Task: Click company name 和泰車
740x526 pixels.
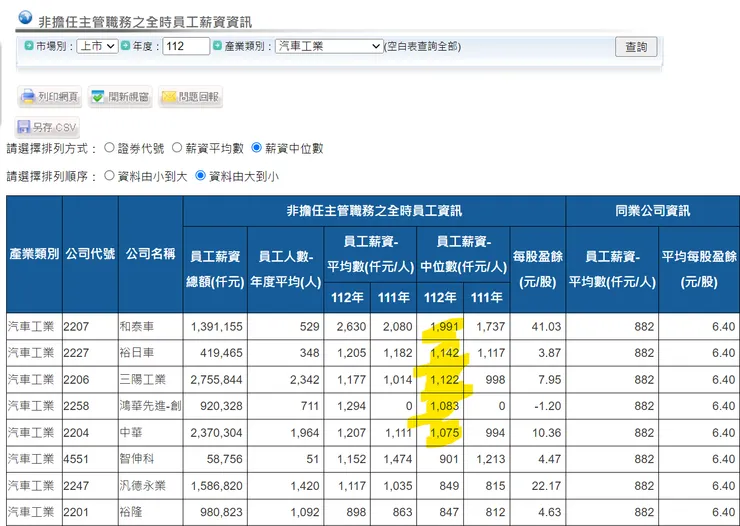Action: (137, 326)
